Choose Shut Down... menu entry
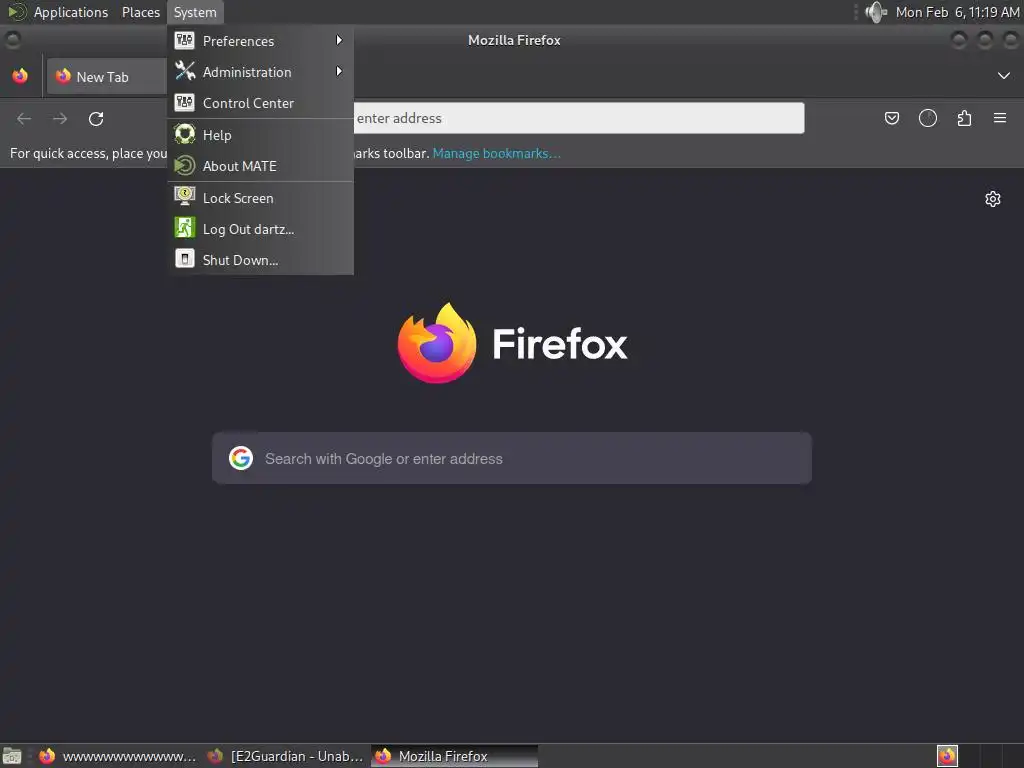The image size is (1024, 768). click(x=261, y=260)
